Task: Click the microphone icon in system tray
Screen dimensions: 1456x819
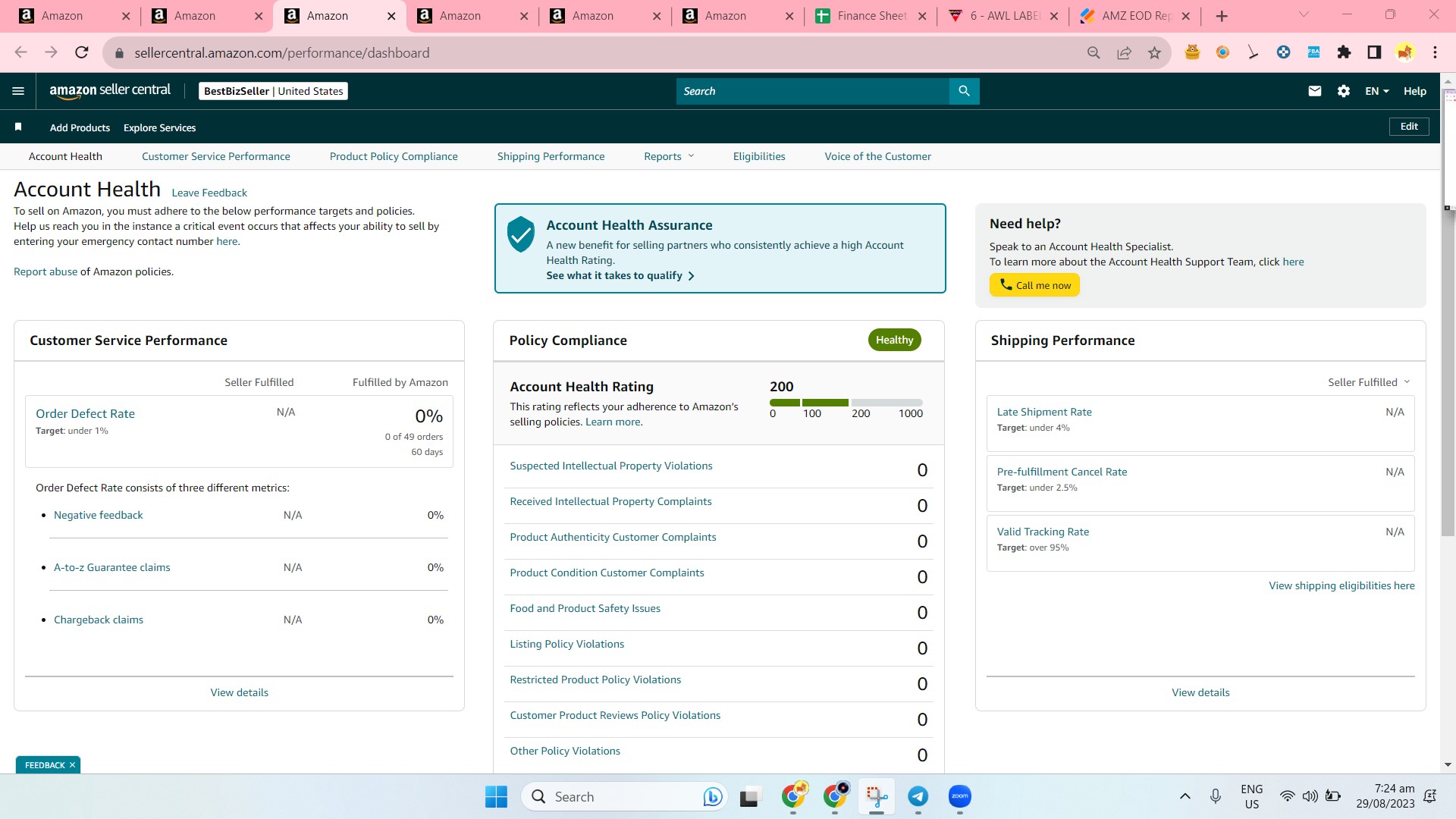Action: coord(1216,796)
